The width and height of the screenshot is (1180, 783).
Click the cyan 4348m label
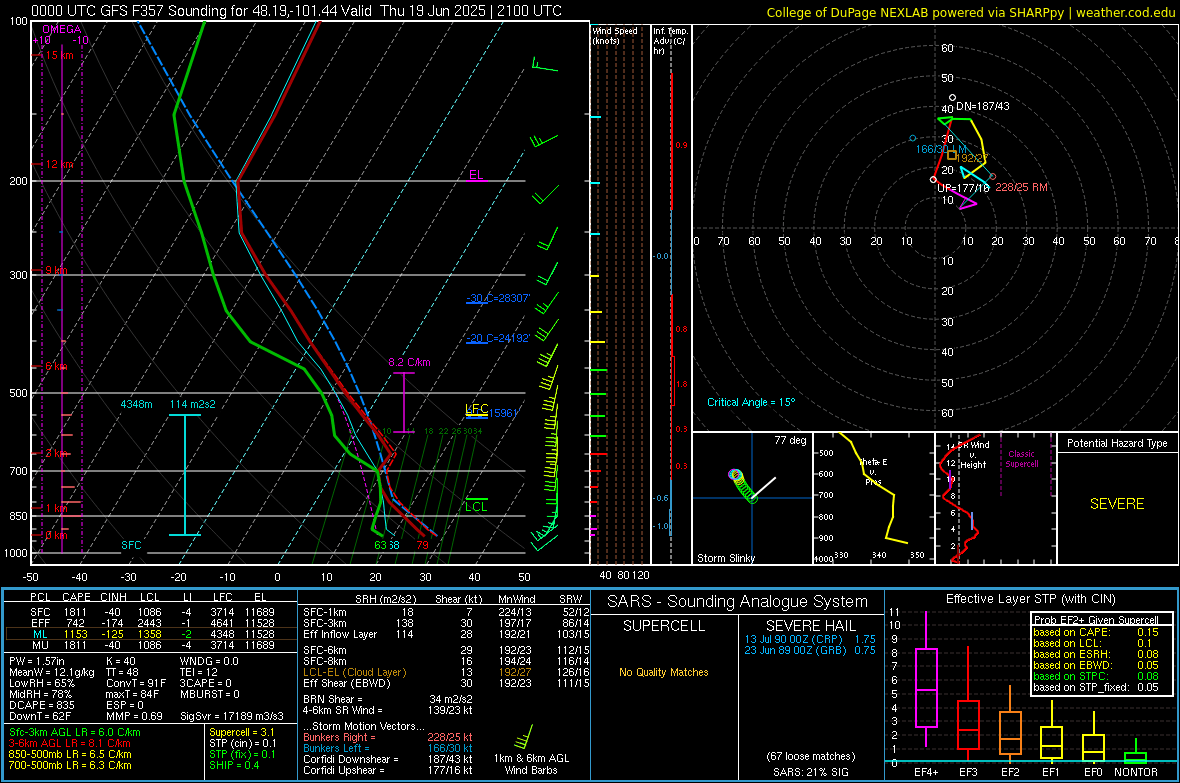pos(136,404)
